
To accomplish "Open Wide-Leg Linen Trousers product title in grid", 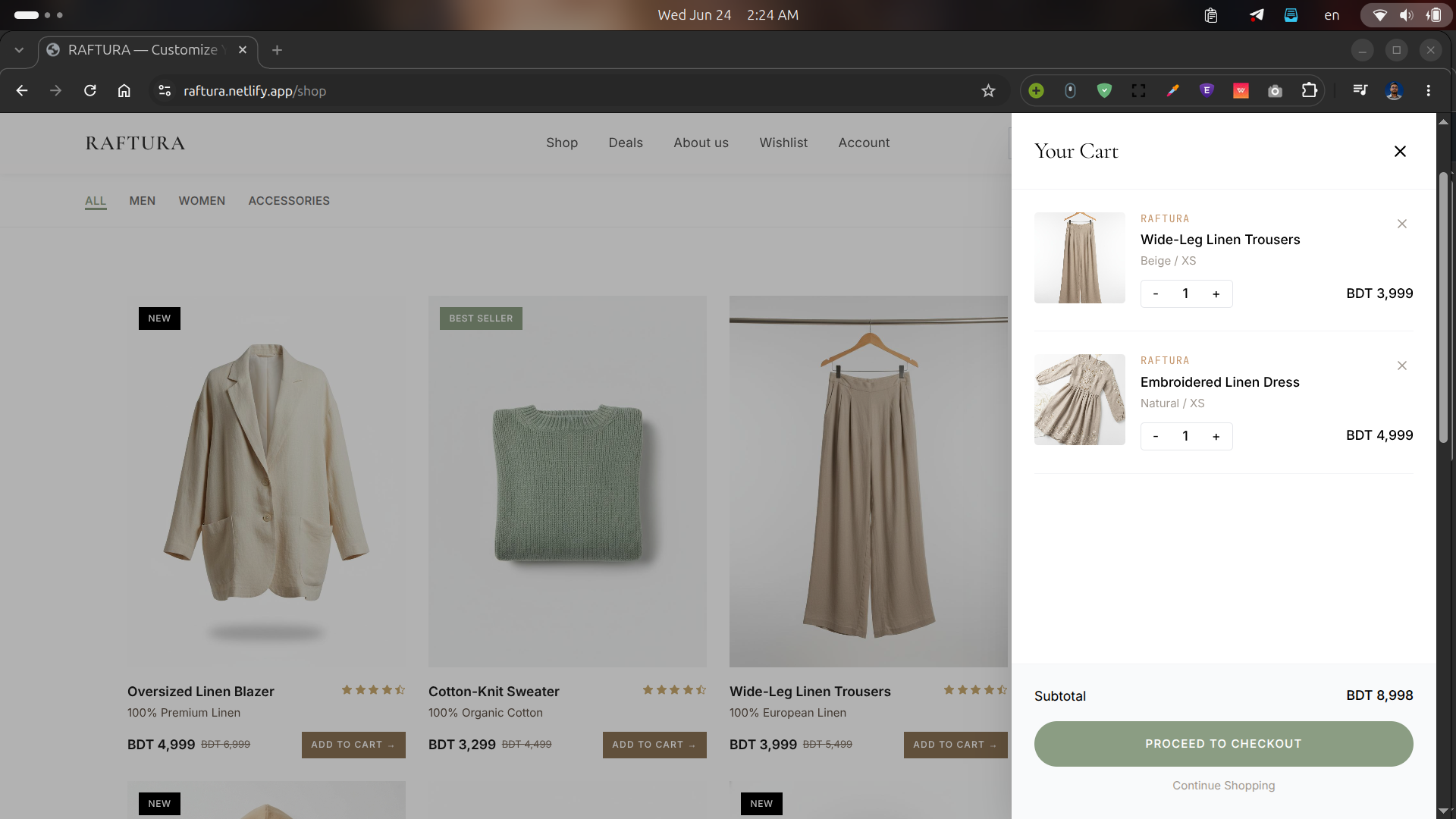I will click(x=810, y=692).
